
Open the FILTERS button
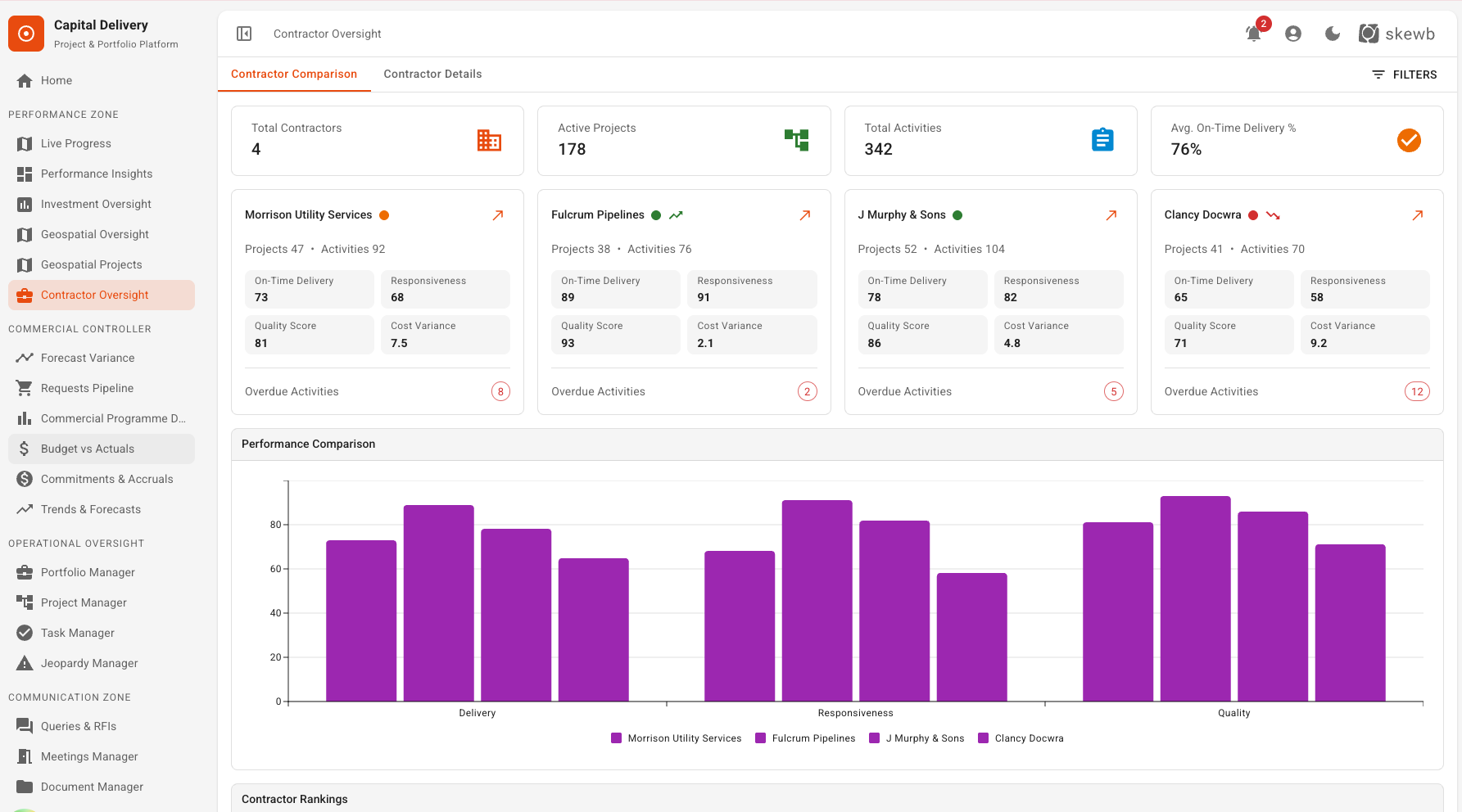pos(1405,74)
